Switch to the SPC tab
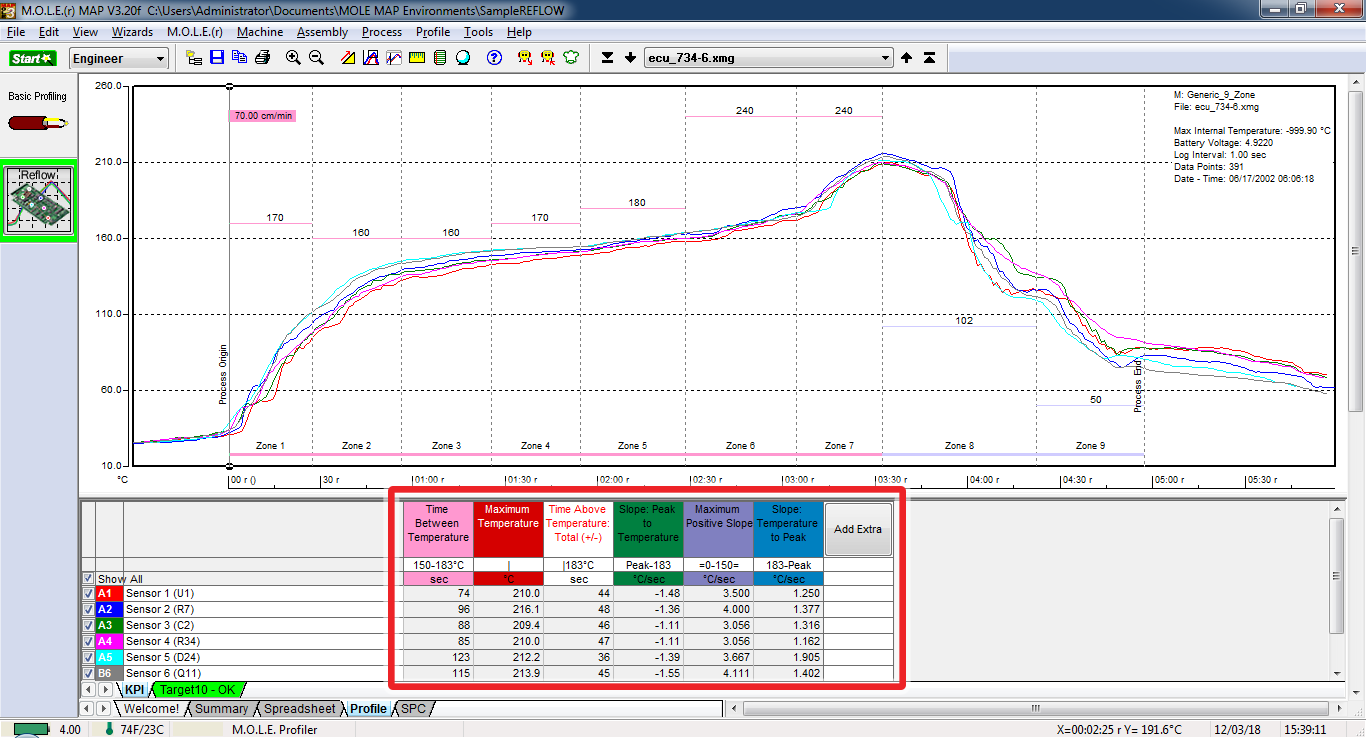The image size is (1366, 738). click(413, 709)
